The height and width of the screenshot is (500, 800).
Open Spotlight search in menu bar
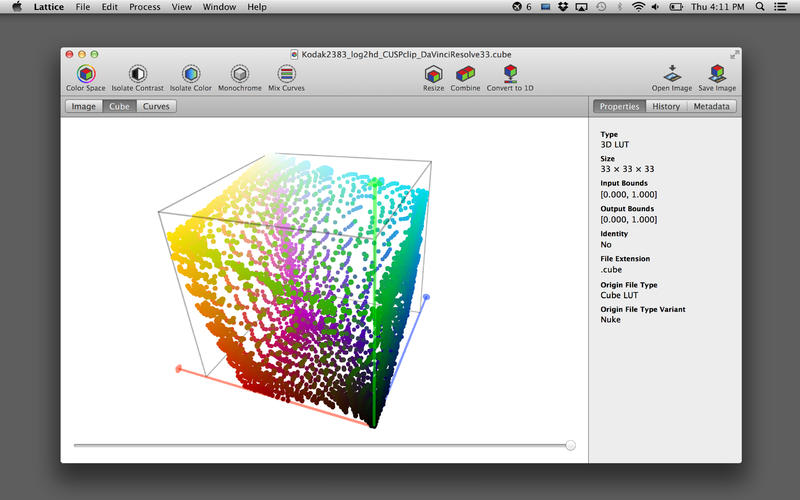click(x=758, y=7)
